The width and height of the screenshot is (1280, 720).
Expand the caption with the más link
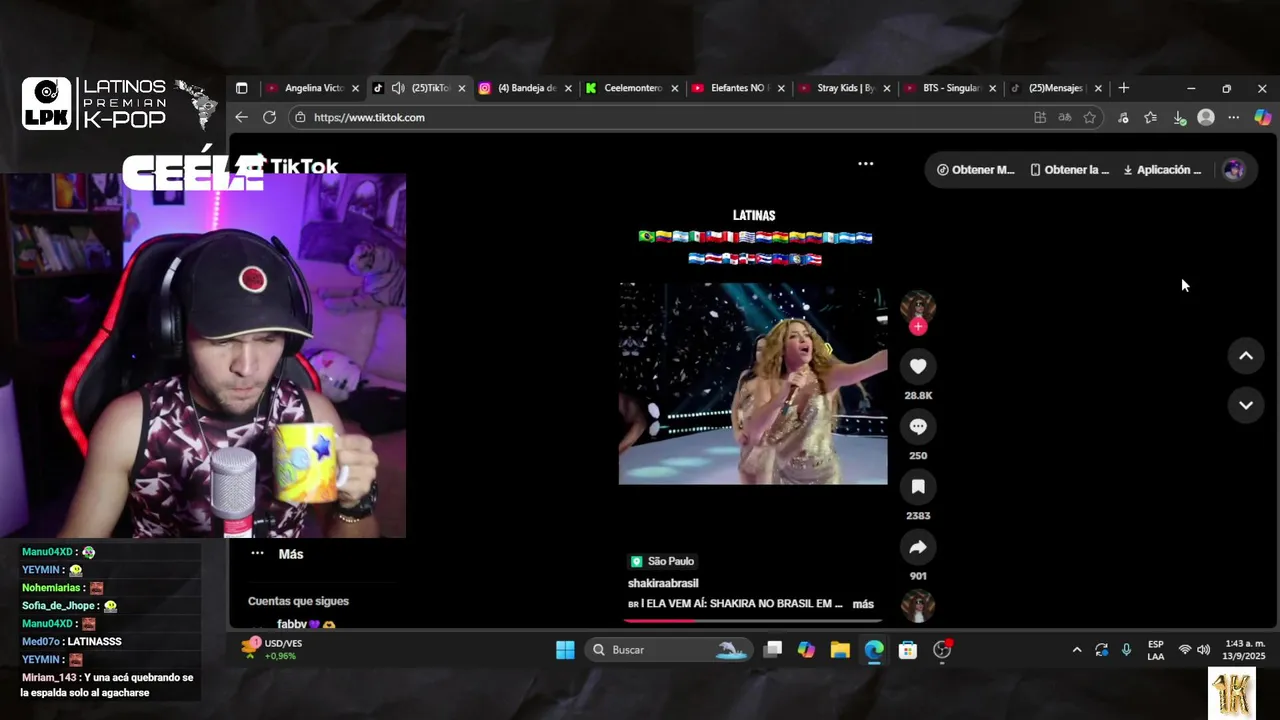(x=863, y=604)
